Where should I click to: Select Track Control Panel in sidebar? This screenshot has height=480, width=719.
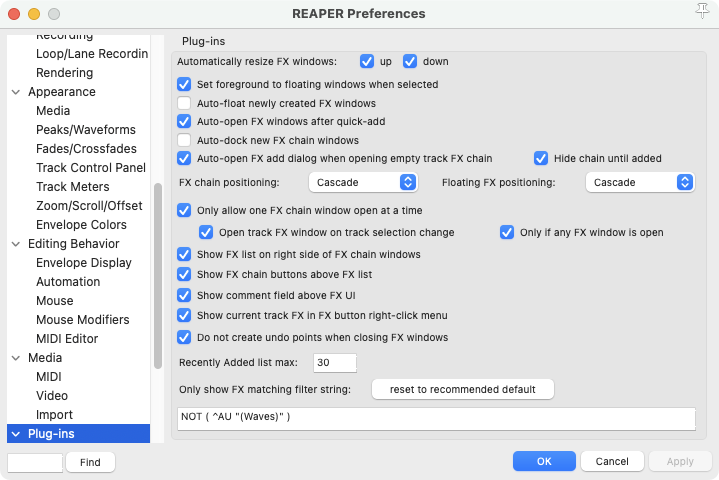click(90, 168)
